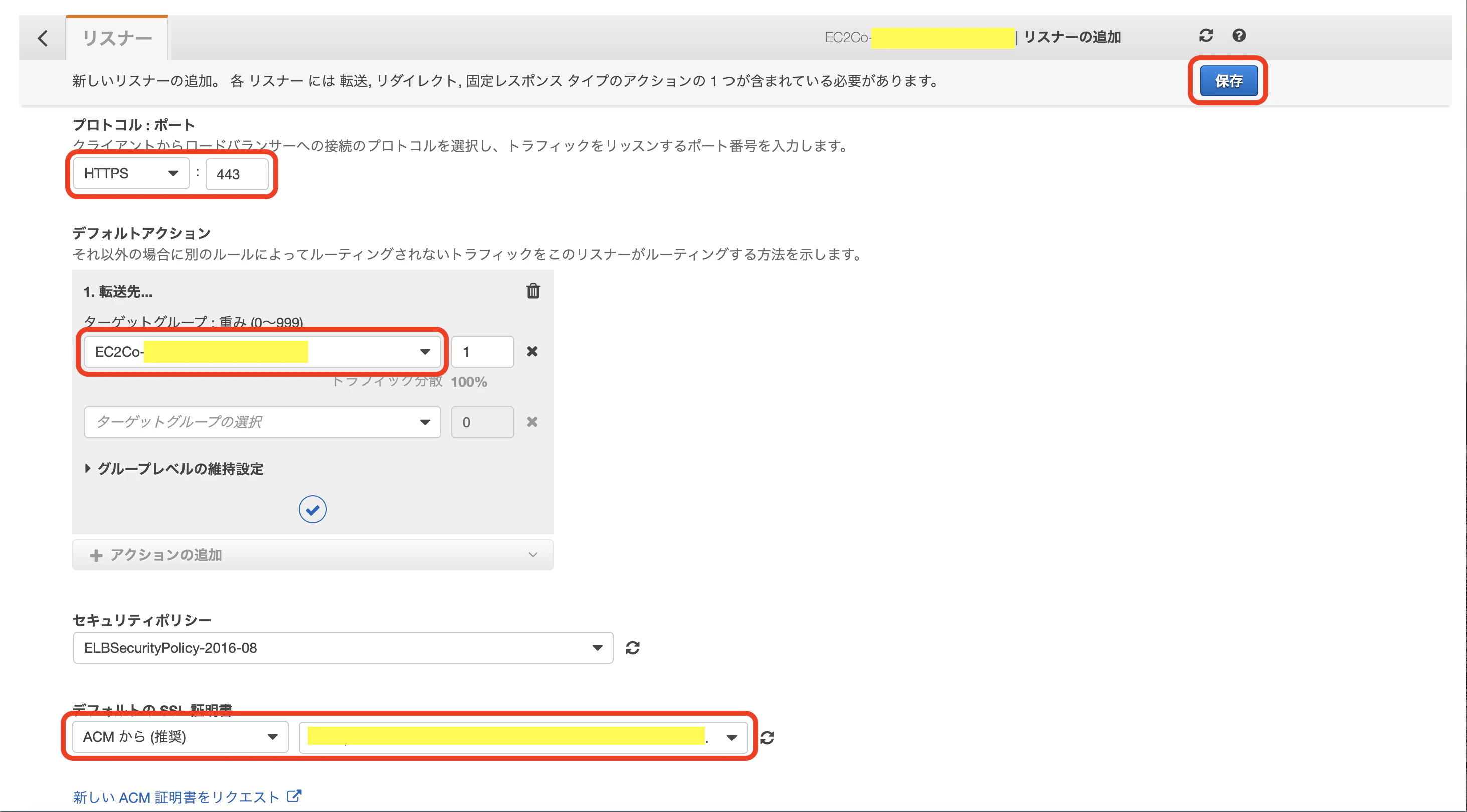This screenshot has height=812, width=1467.
Task: Delete the forward action with trash icon
Action: (x=533, y=291)
